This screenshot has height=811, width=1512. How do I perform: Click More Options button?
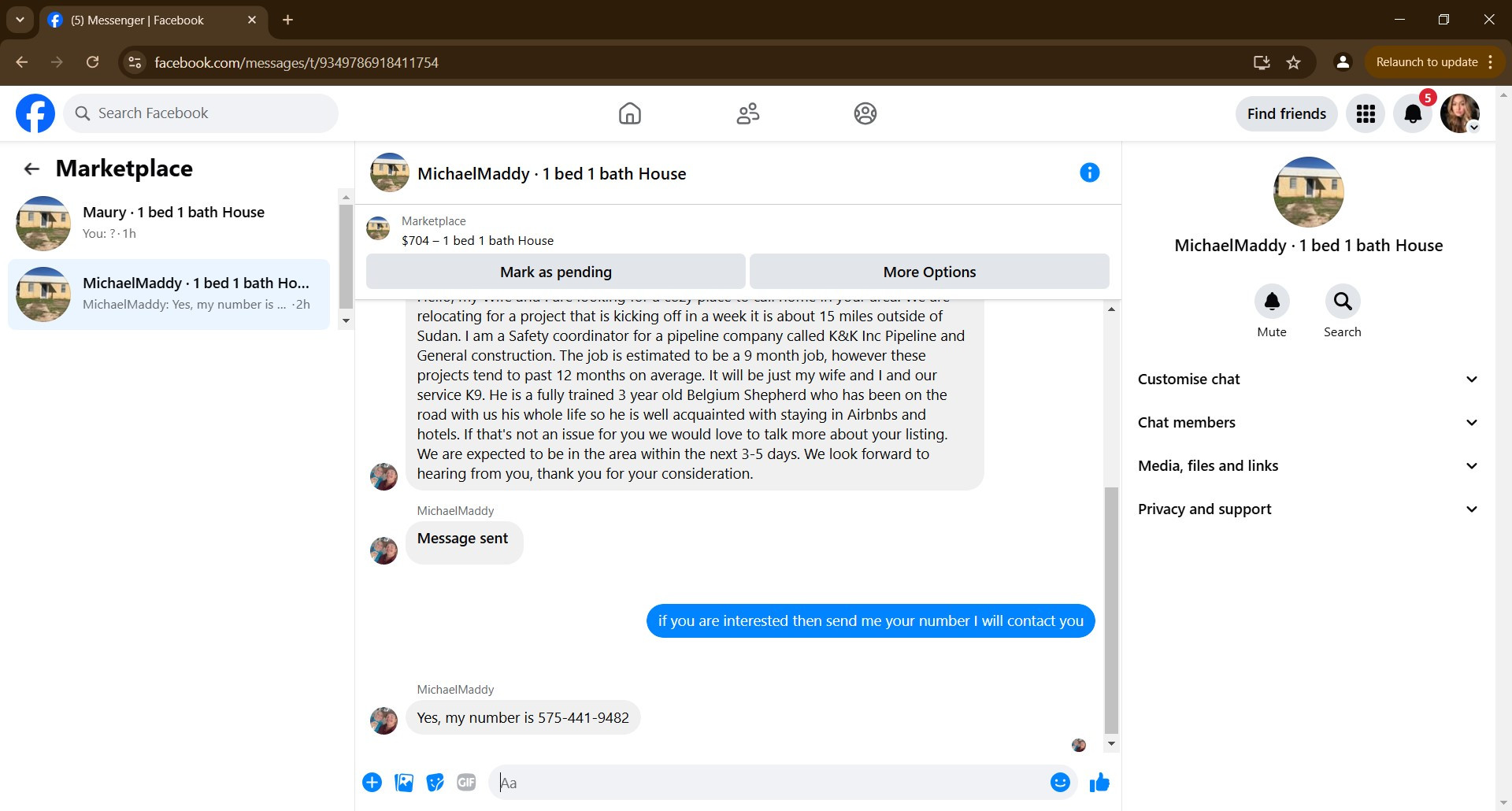pos(929,272)
